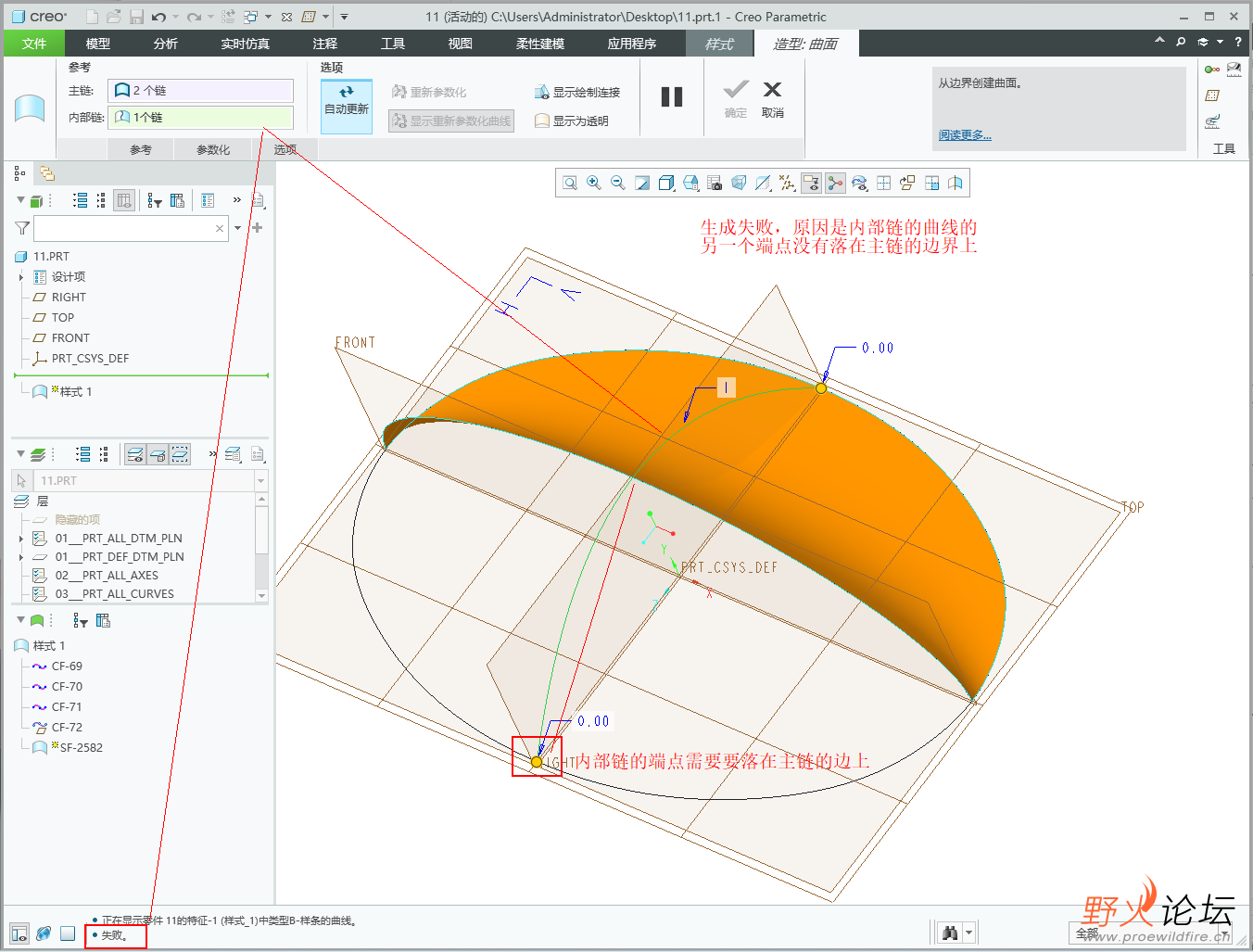Click the model tree search field
The height and width of the screenshot is (952, 1253).
click(x=131, y=228)
